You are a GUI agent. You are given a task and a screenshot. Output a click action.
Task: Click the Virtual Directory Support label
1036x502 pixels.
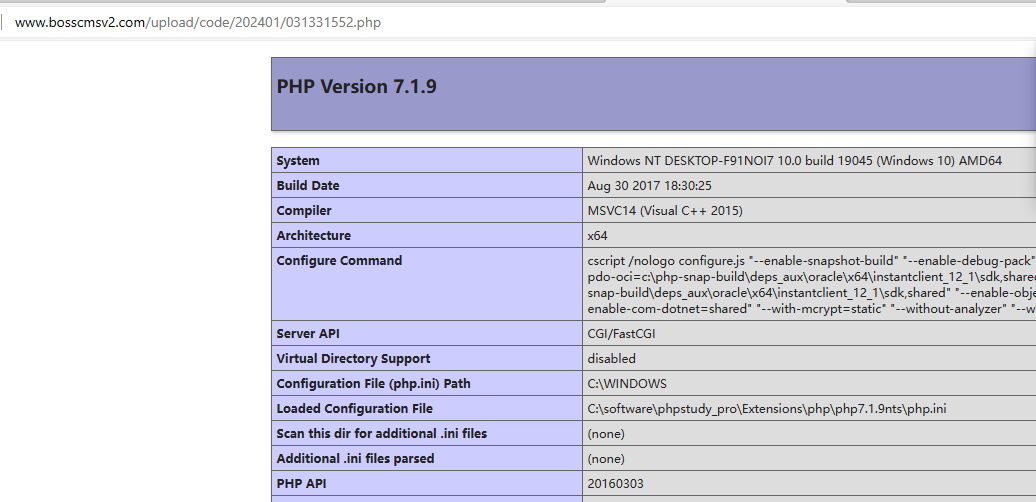[353, 359]
